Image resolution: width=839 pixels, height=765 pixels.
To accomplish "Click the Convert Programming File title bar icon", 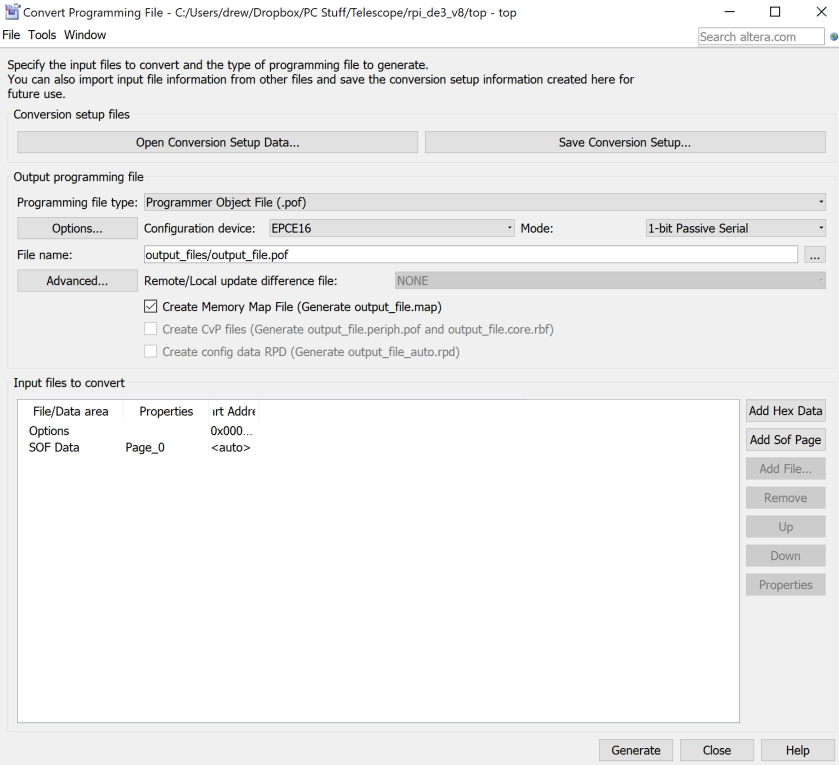I will point(12,12).
